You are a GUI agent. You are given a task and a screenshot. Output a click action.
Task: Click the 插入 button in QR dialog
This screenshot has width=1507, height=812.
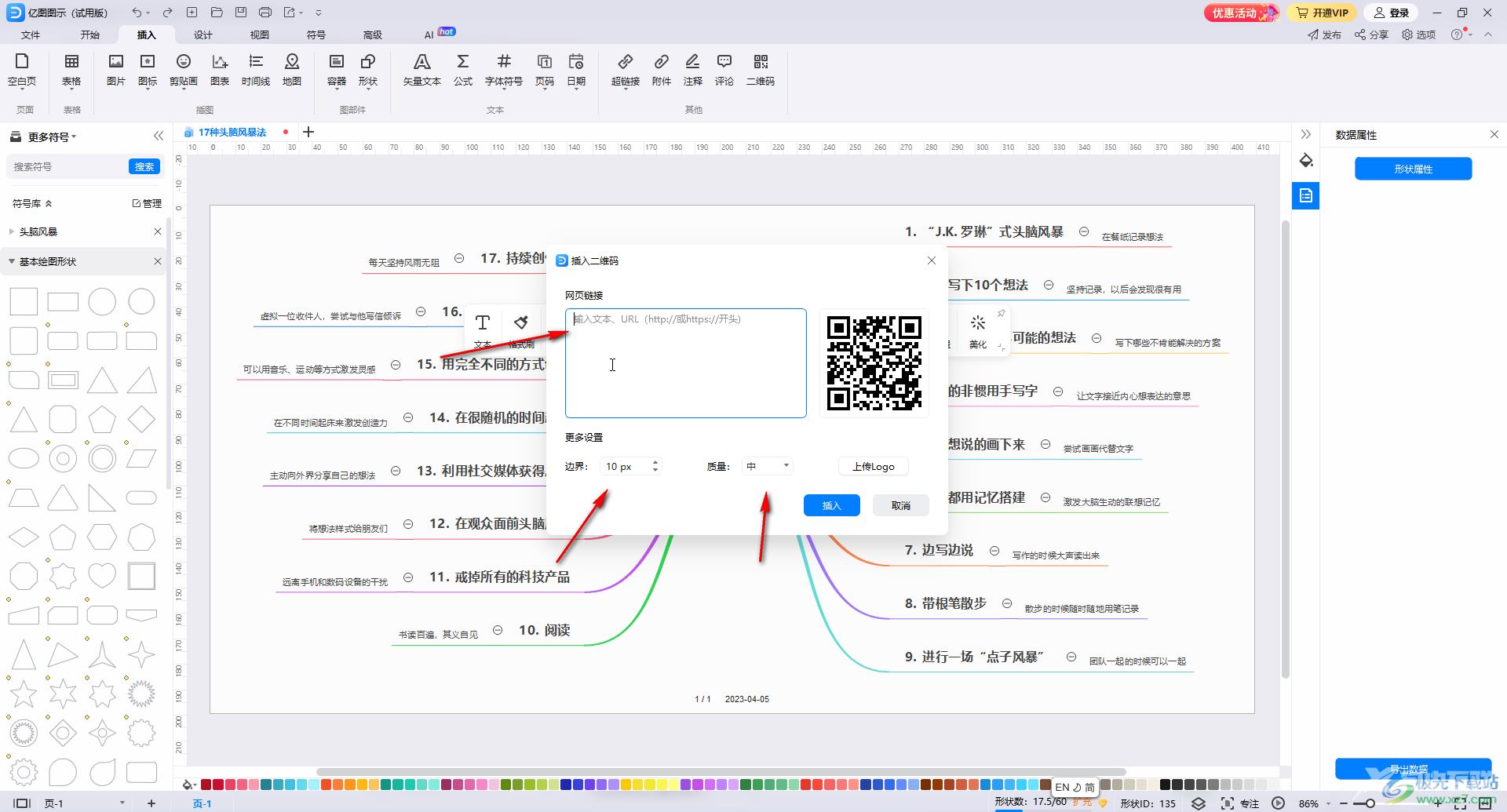tap(831, 505)
